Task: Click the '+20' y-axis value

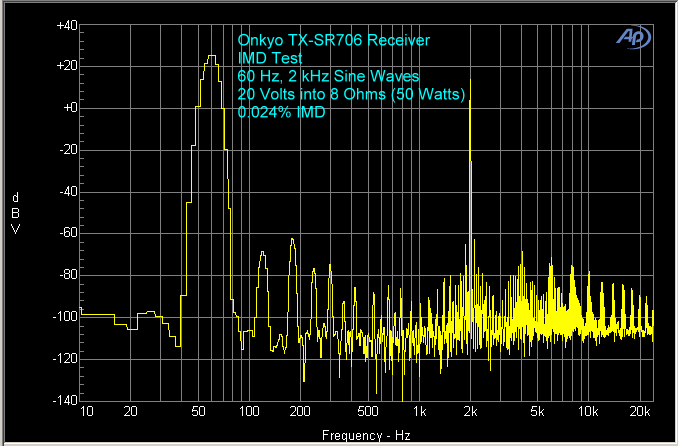Action: coord(67,66)
